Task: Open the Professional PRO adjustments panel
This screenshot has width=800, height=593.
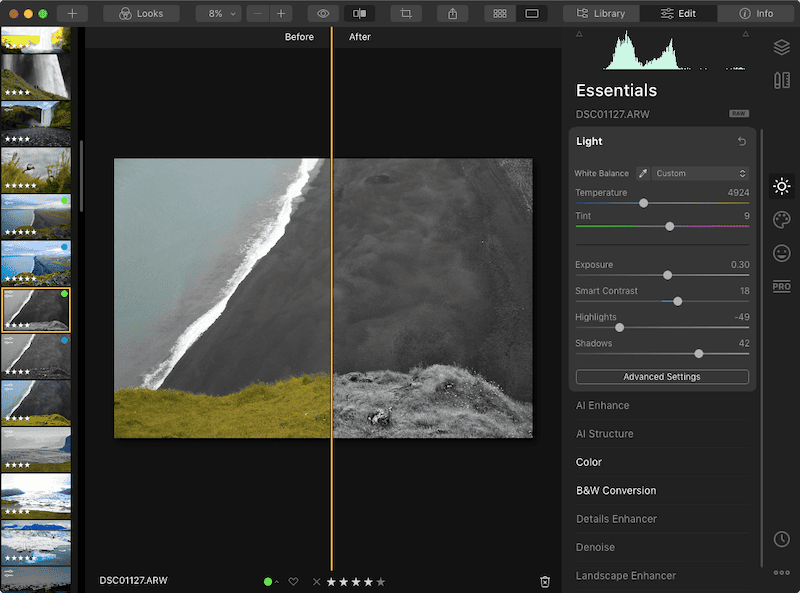Action: tap(780, 287)
